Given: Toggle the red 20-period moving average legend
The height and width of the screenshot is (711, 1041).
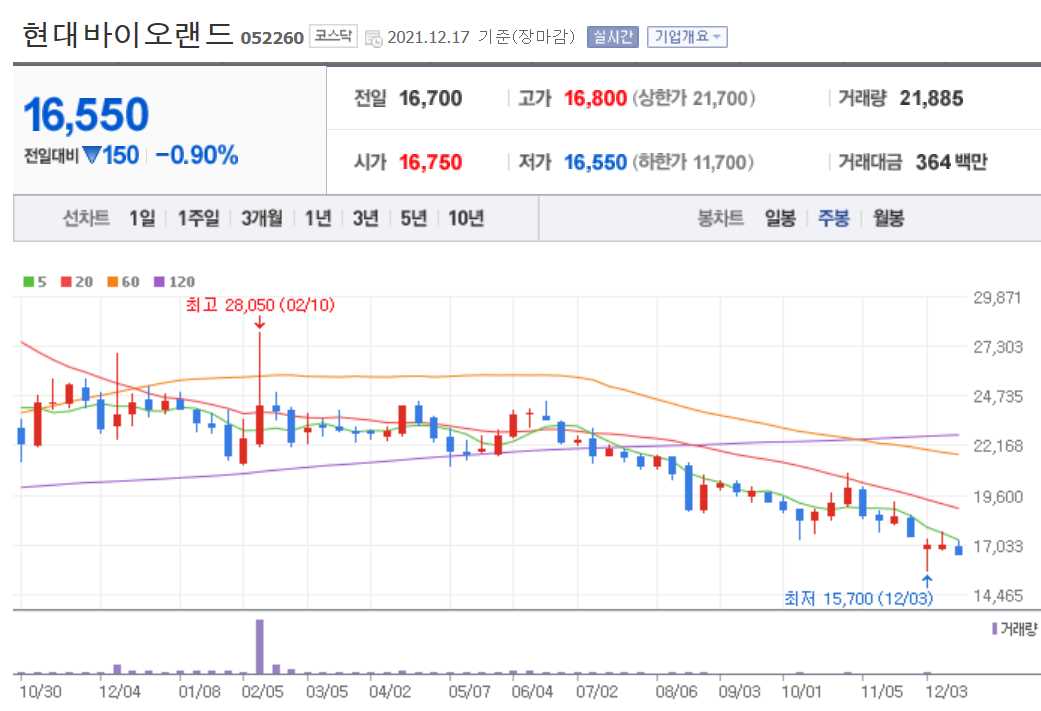Looking at the screenshot, I should [72, 281].
